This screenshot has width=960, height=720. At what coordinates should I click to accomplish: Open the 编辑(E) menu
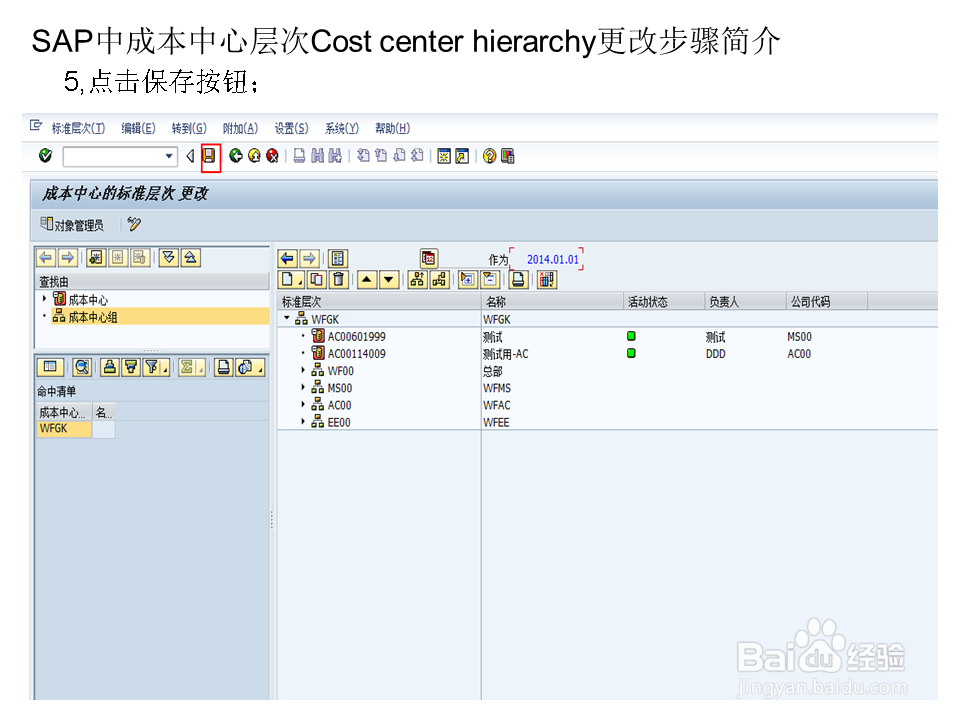138,128
